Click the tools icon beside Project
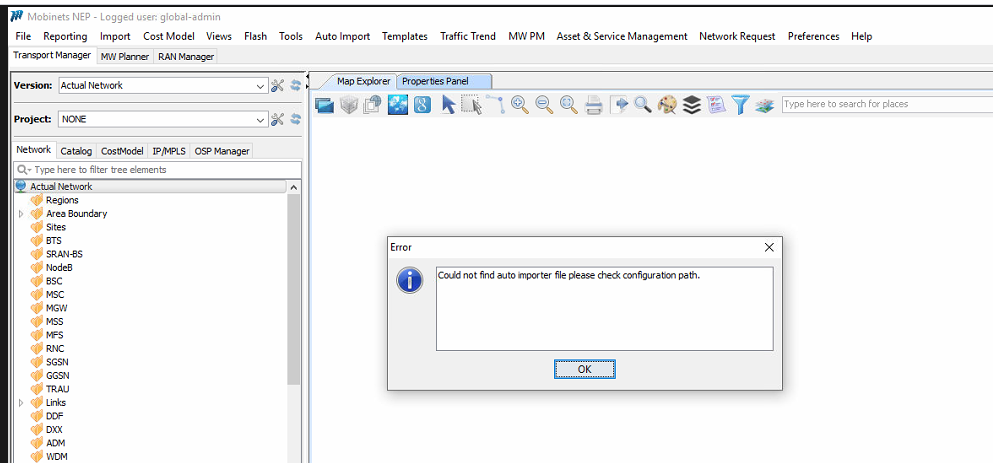The height and width of the screenshot is (463, 993). pos(278,119)
